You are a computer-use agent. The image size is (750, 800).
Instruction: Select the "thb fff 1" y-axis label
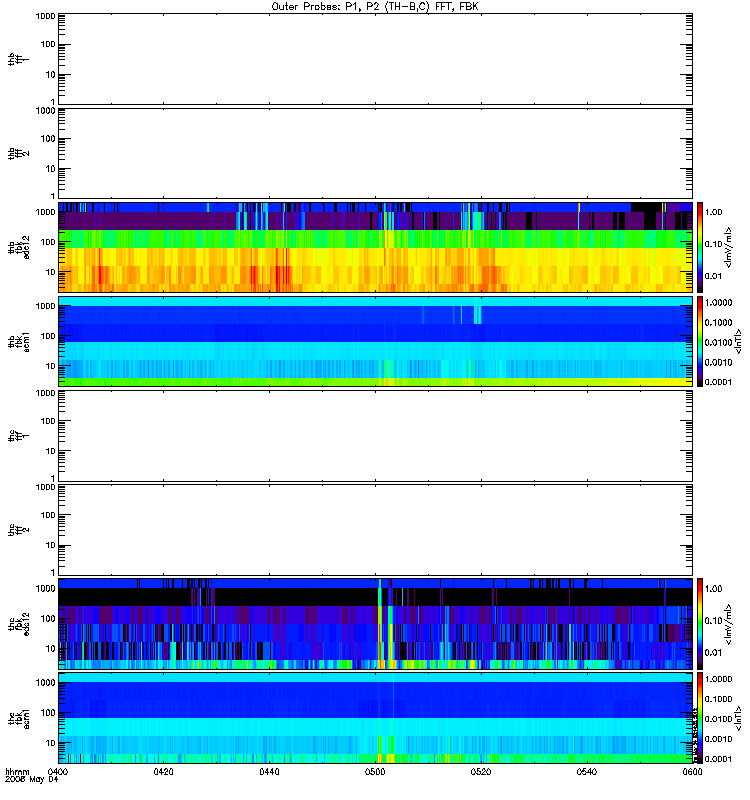(18, 59)
